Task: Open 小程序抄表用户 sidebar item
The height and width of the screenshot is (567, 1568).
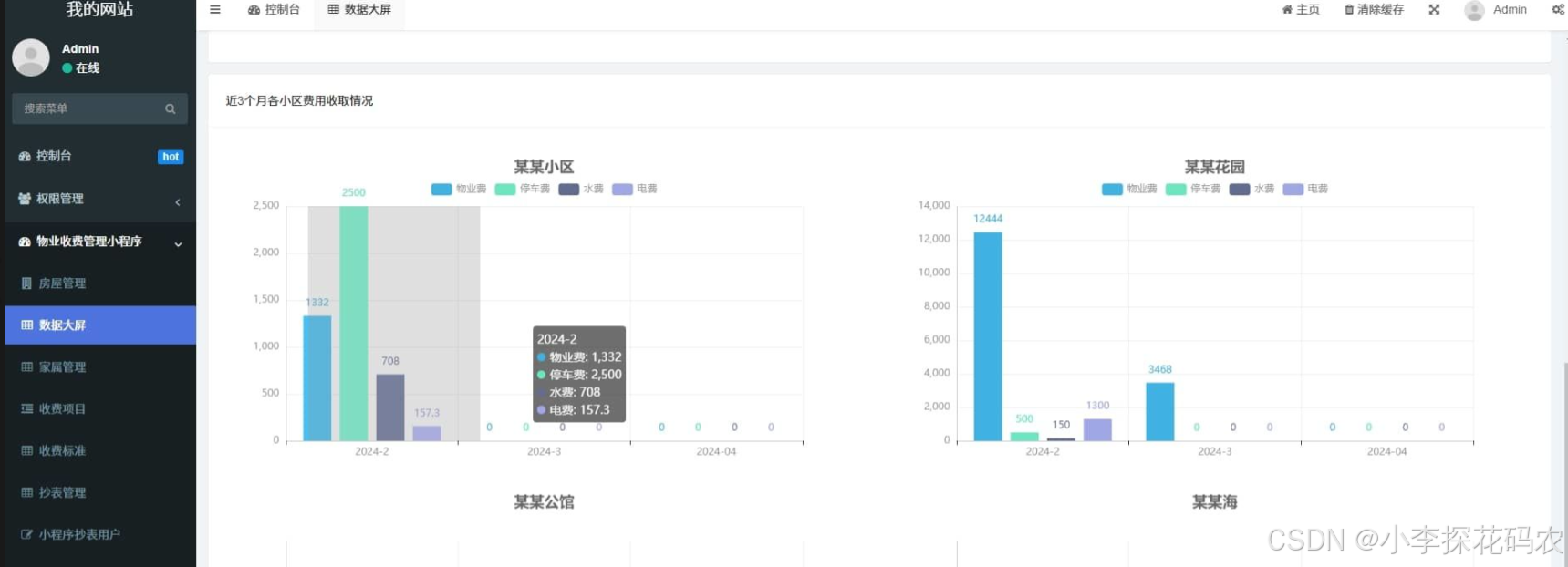Action: tap(100, 535)
